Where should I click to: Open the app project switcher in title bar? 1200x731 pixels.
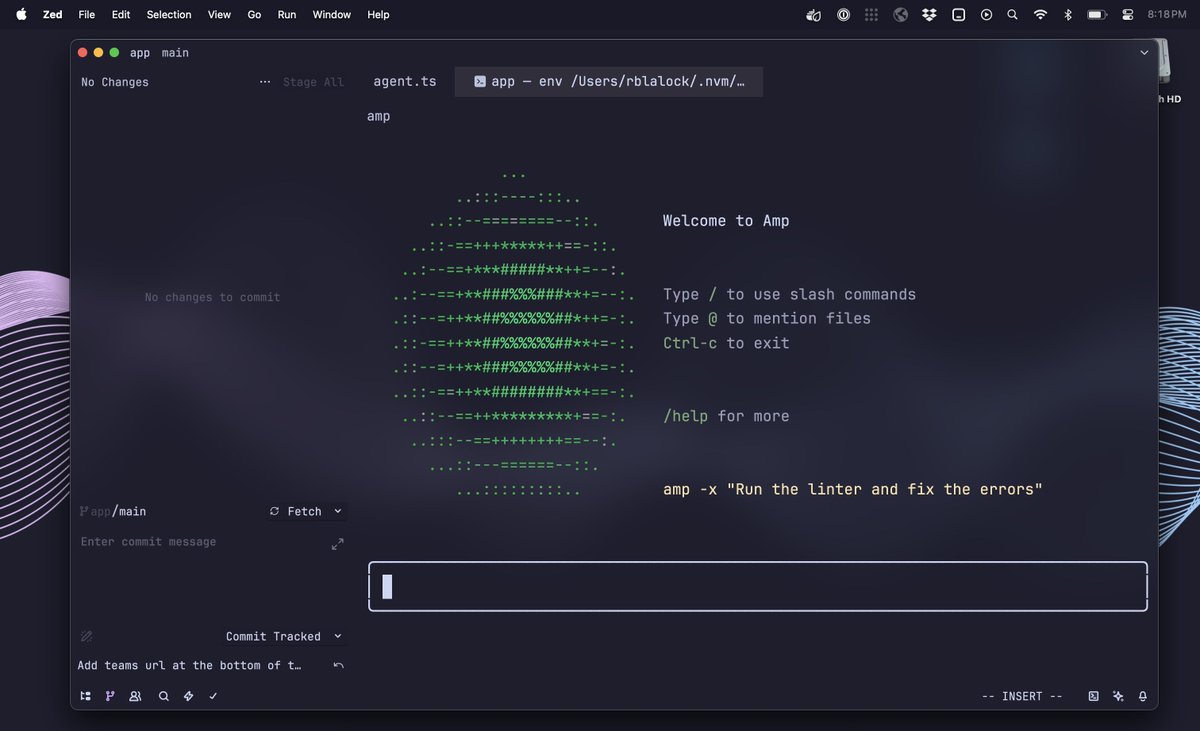click(140, 53)
